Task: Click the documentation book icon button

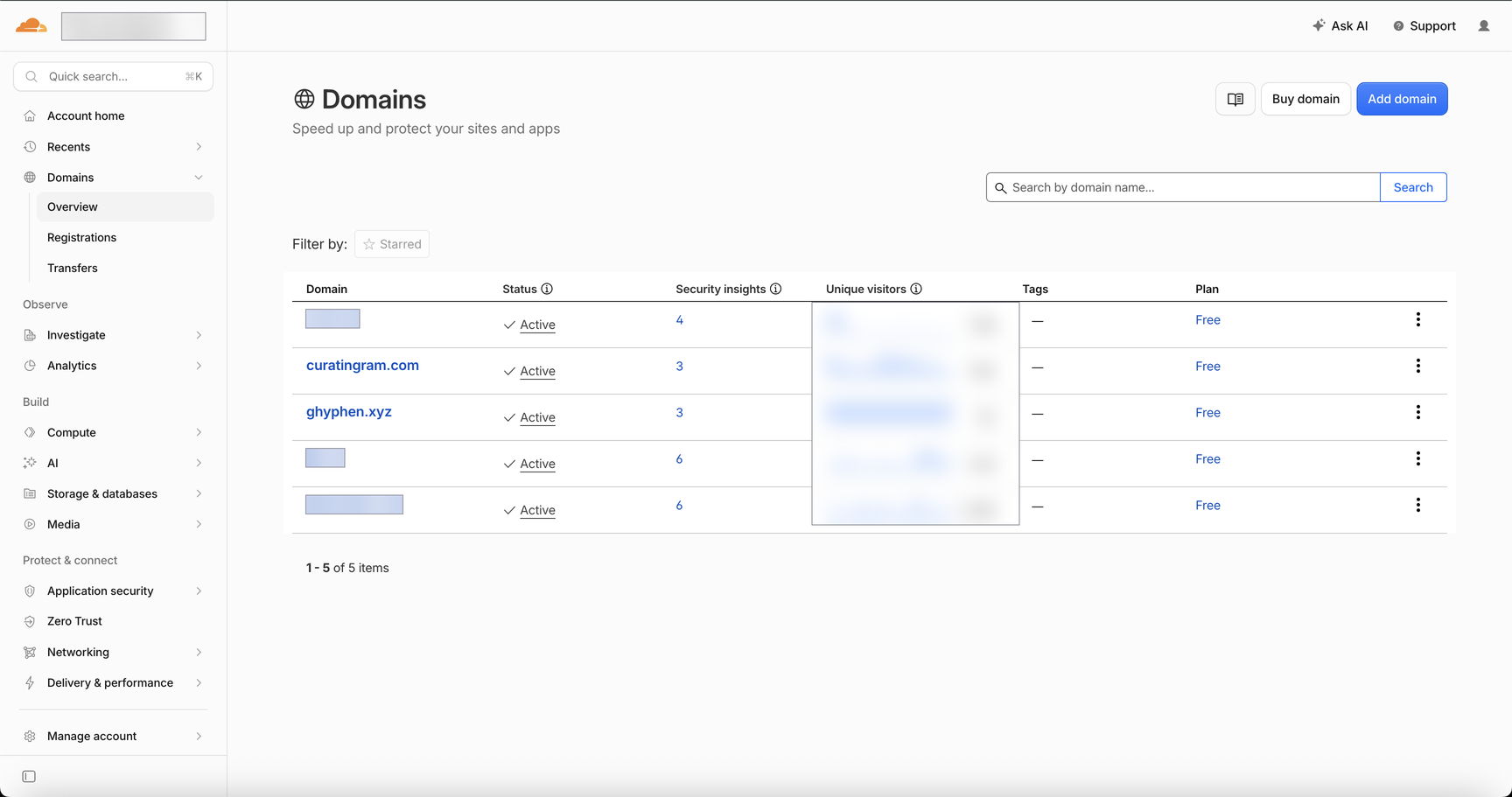Action: pos(1235,99)
